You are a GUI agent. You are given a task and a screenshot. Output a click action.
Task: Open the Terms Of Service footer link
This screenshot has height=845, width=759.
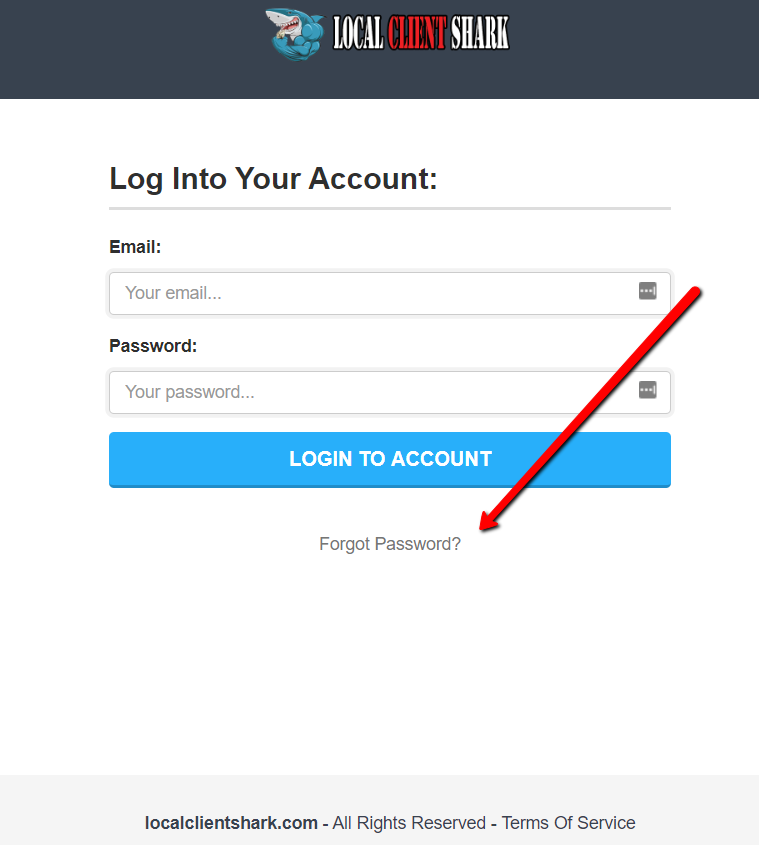click(x=568, y=823)
